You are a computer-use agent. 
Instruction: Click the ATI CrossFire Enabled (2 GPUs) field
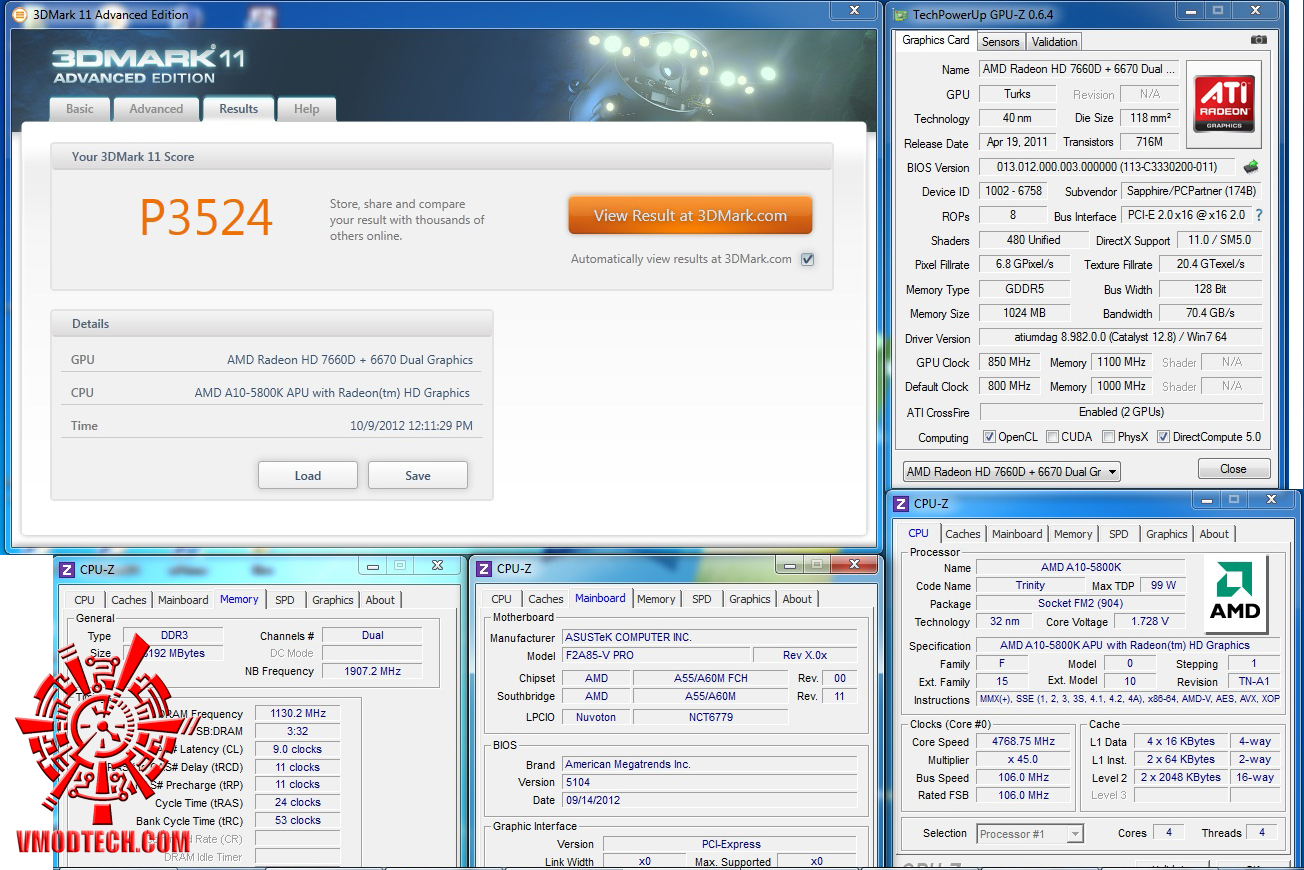(1120, 412)
